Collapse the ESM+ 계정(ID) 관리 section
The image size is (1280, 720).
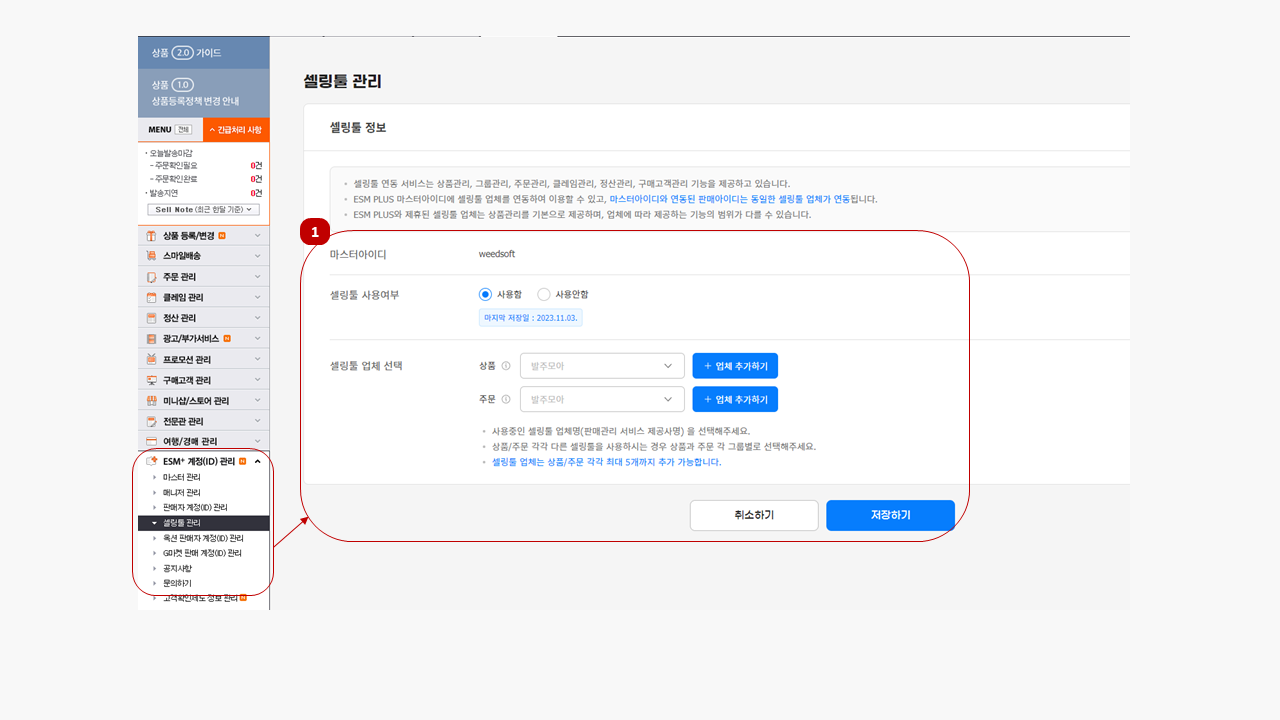(x=257, y=461)
